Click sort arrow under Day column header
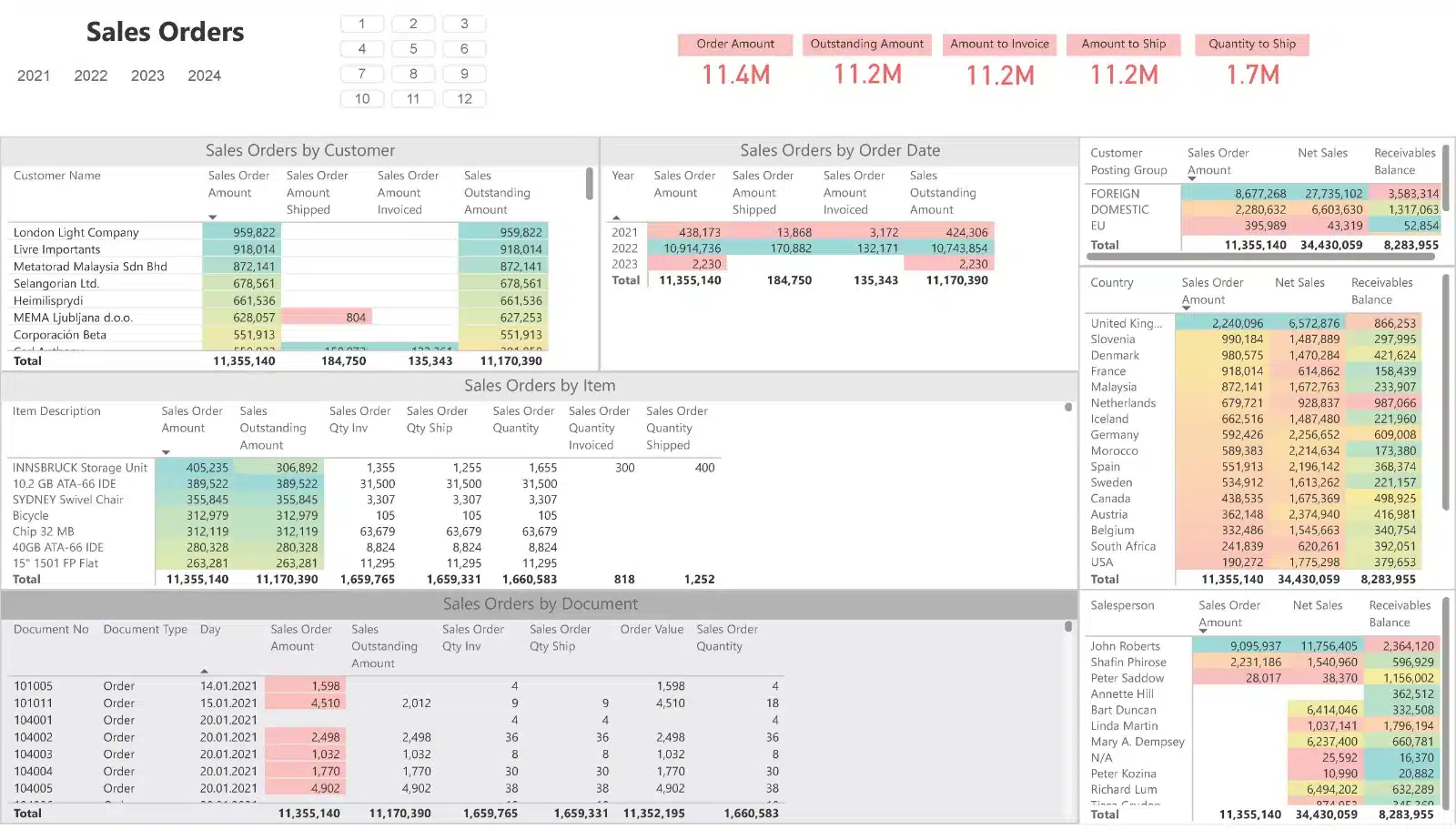This screenshot has width=1456, height=830. [205, 671]
